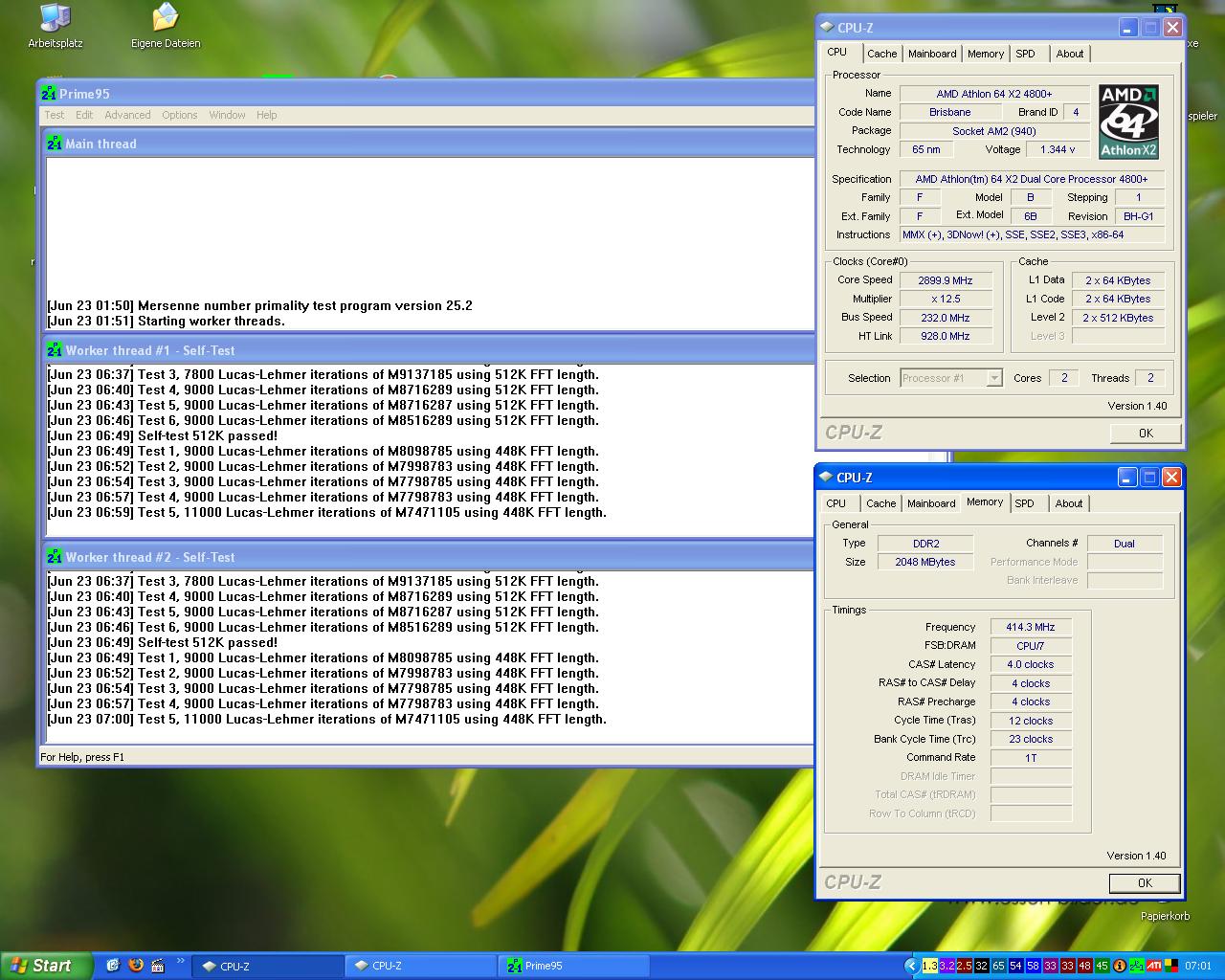
Task: Open the Advanced menu in Prime95
Action: [127, 115]
